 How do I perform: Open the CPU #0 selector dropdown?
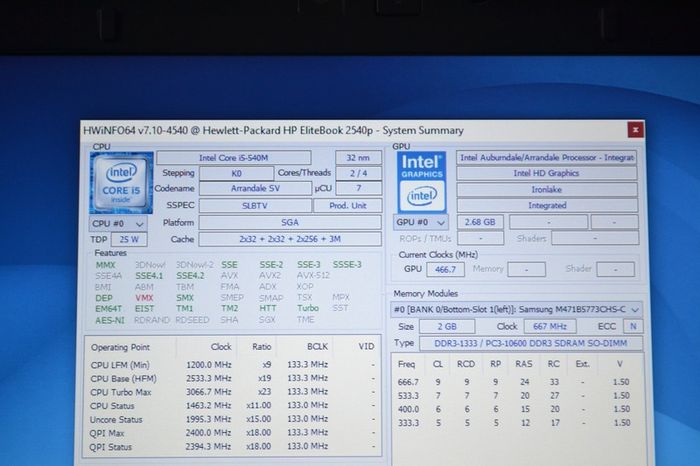pyautogui.click(x=118, y=224)
